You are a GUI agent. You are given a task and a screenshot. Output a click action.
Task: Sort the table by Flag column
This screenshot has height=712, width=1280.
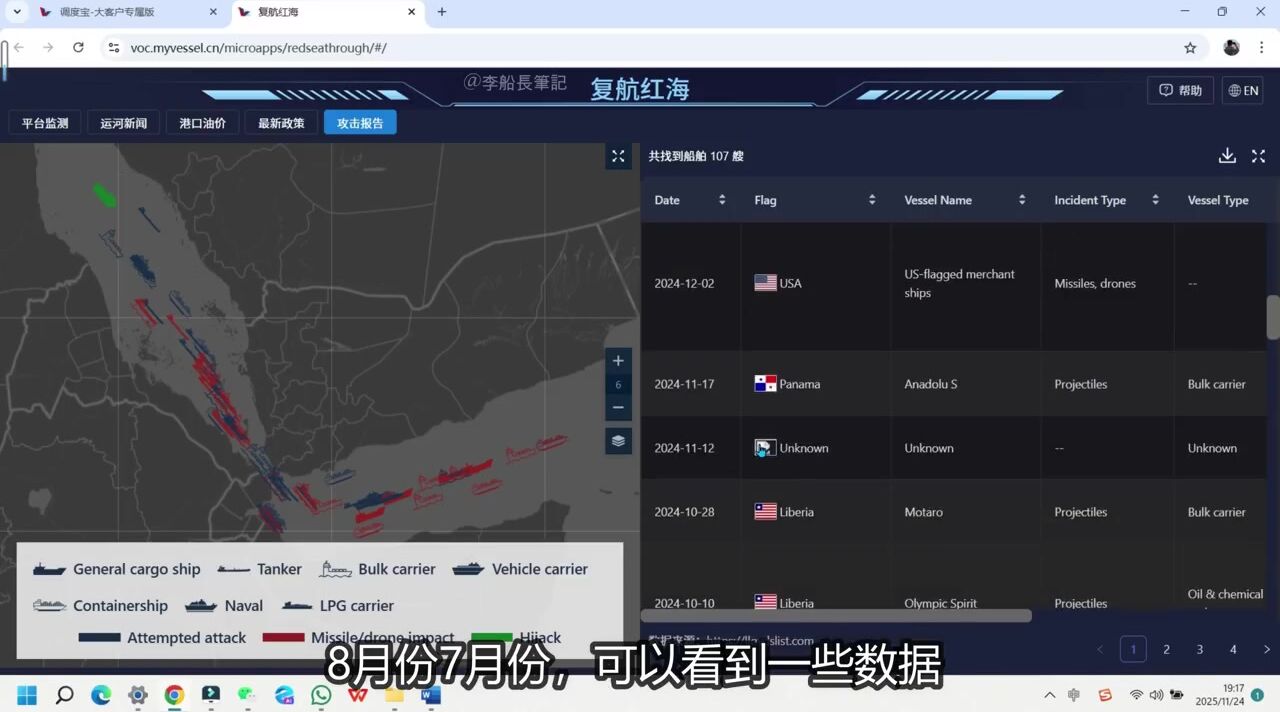coord(872,200)
